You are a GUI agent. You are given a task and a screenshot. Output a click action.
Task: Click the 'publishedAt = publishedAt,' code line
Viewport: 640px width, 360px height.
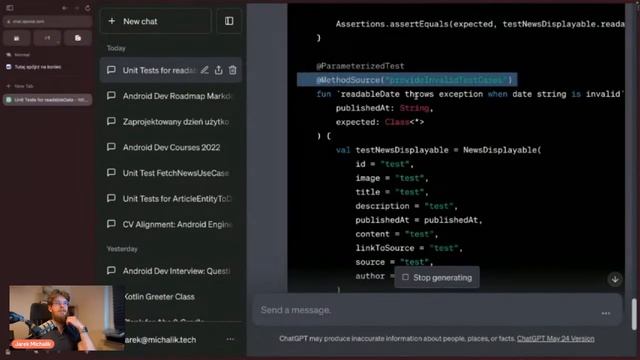pyautogui.click(x=419, y=220)
